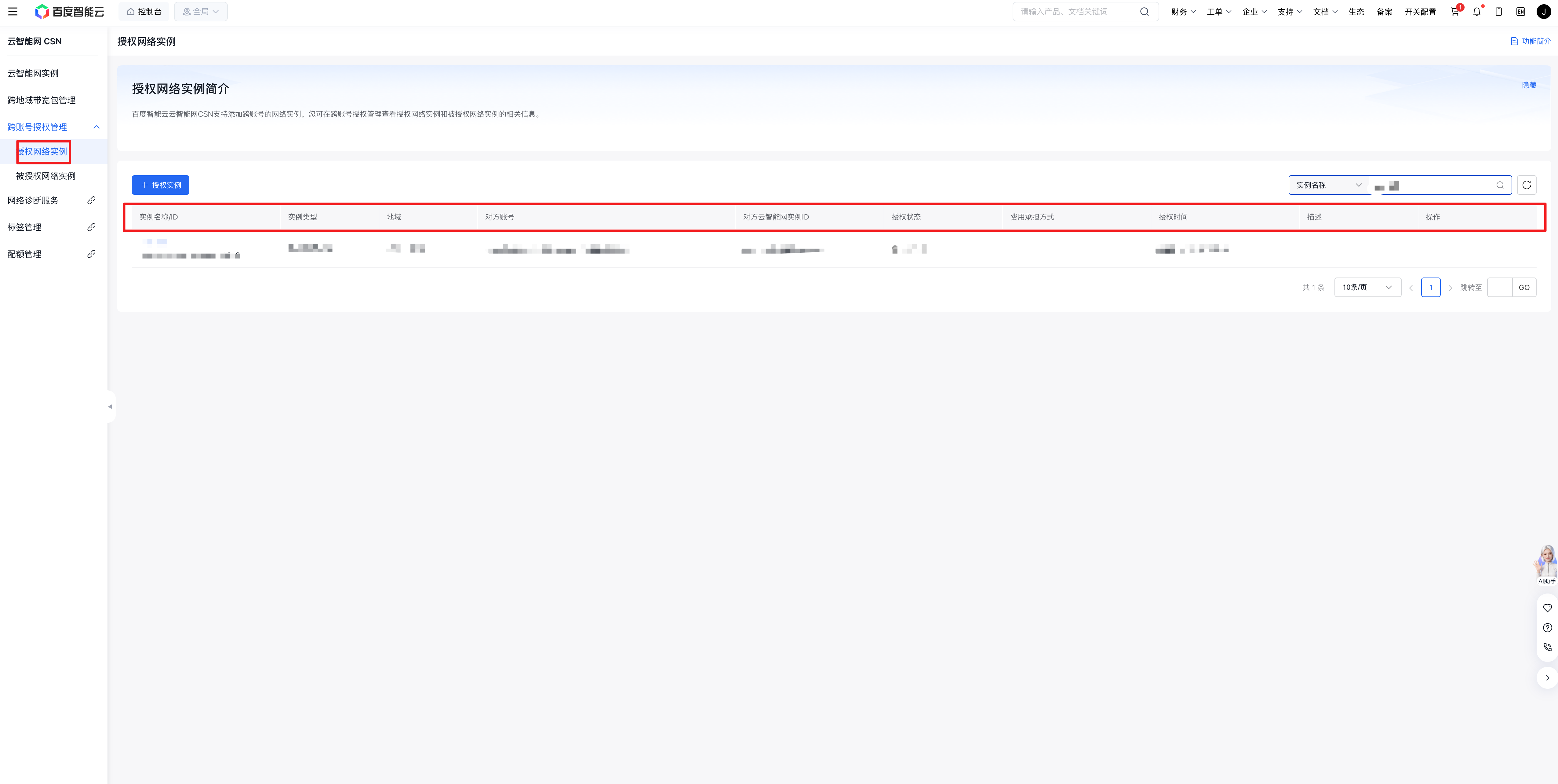Click the 实例名称/ID column header
The image size is (1558, 784).
(x=158, y=217)
